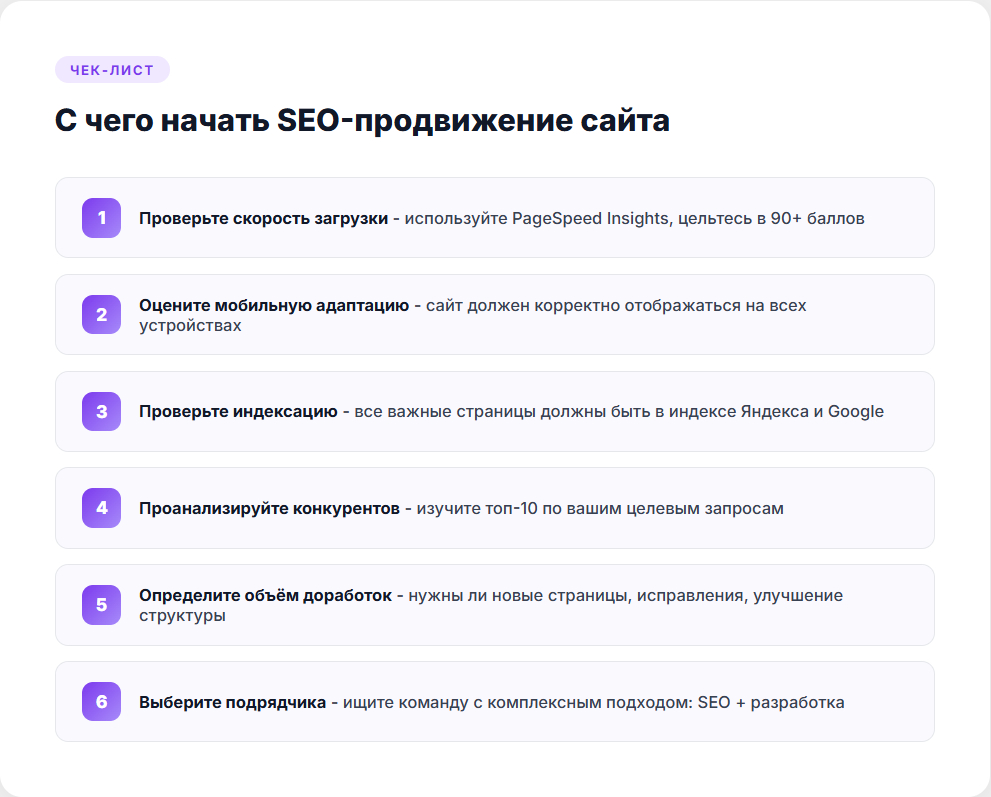Select the checklist item 'Оцените мобильную адаптацию'
Screen dimensions: 991x797
[495, 314]
